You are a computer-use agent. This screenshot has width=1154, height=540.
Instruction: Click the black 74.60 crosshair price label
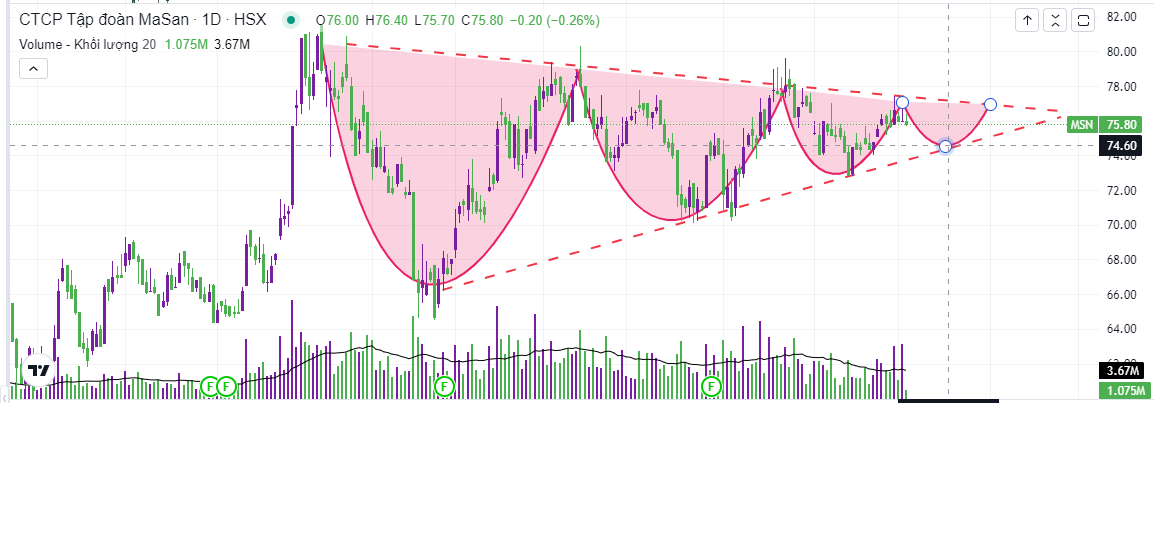pos(1121,146)
